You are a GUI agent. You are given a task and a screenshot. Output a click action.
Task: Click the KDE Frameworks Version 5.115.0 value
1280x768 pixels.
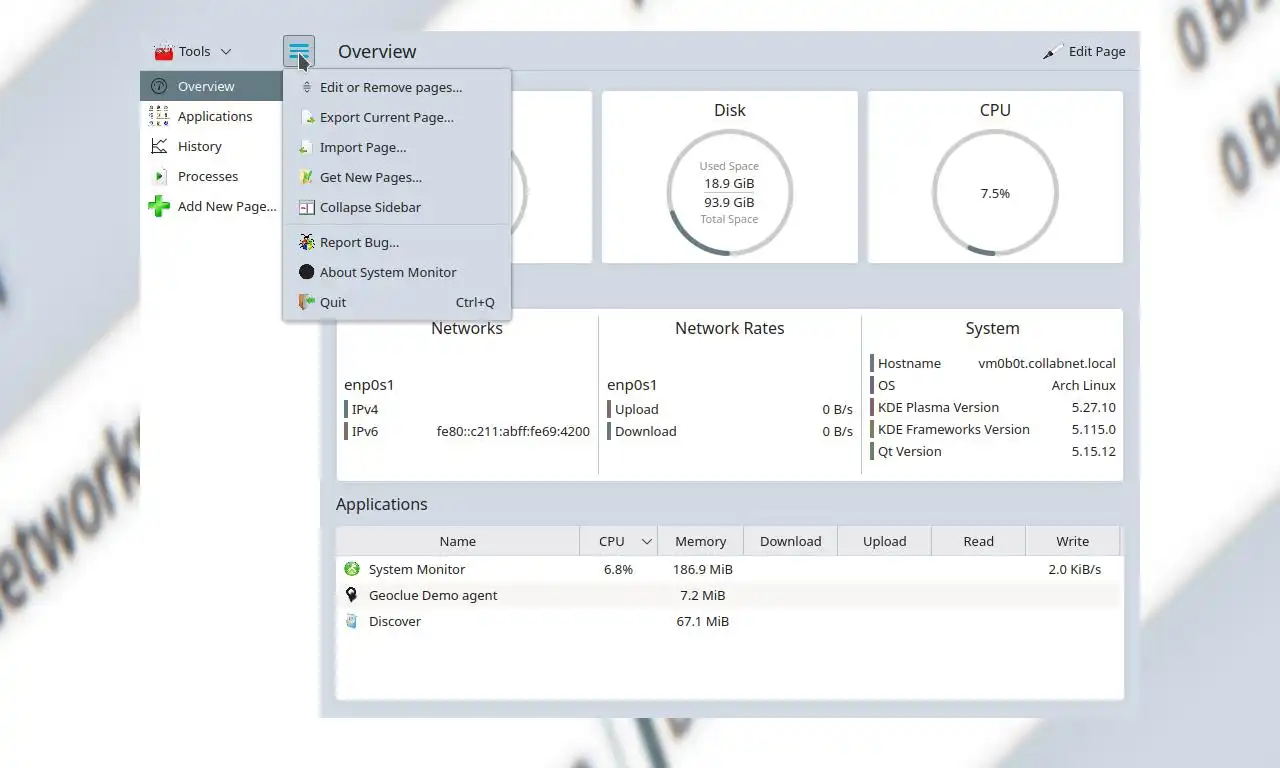[1094, 429]
